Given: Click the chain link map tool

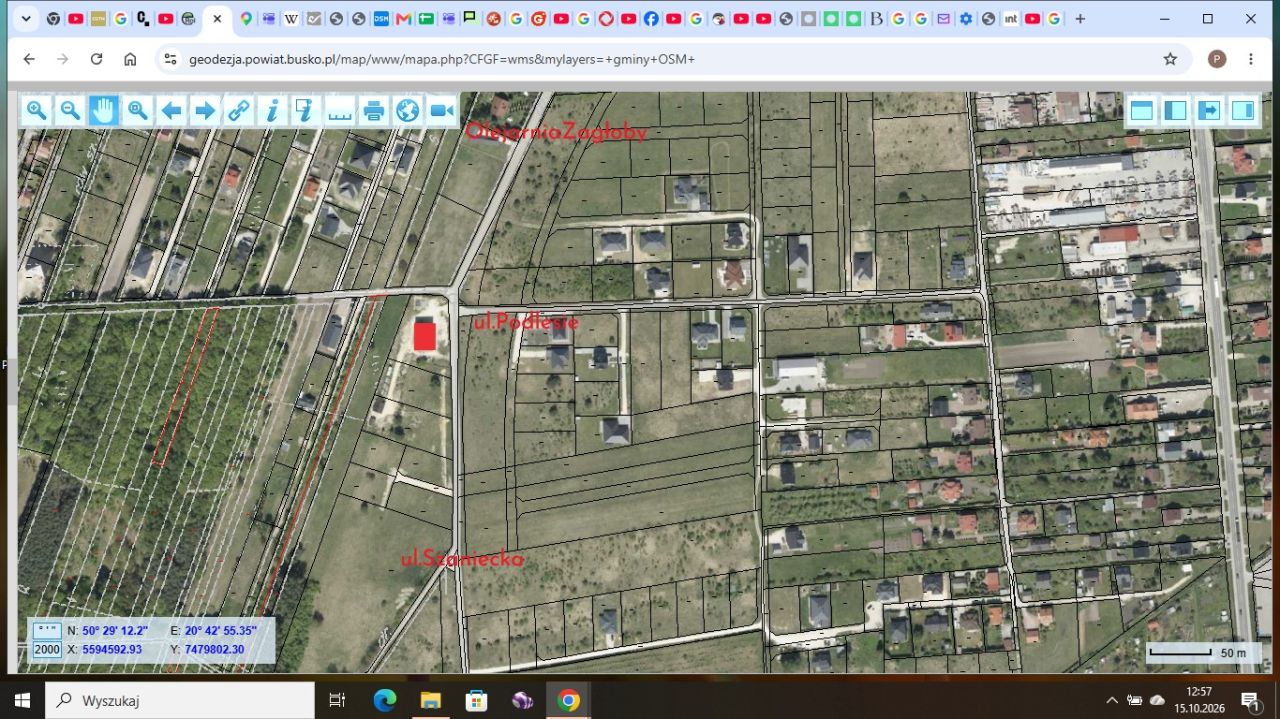Looking at the screenshot, I should 239,110.
